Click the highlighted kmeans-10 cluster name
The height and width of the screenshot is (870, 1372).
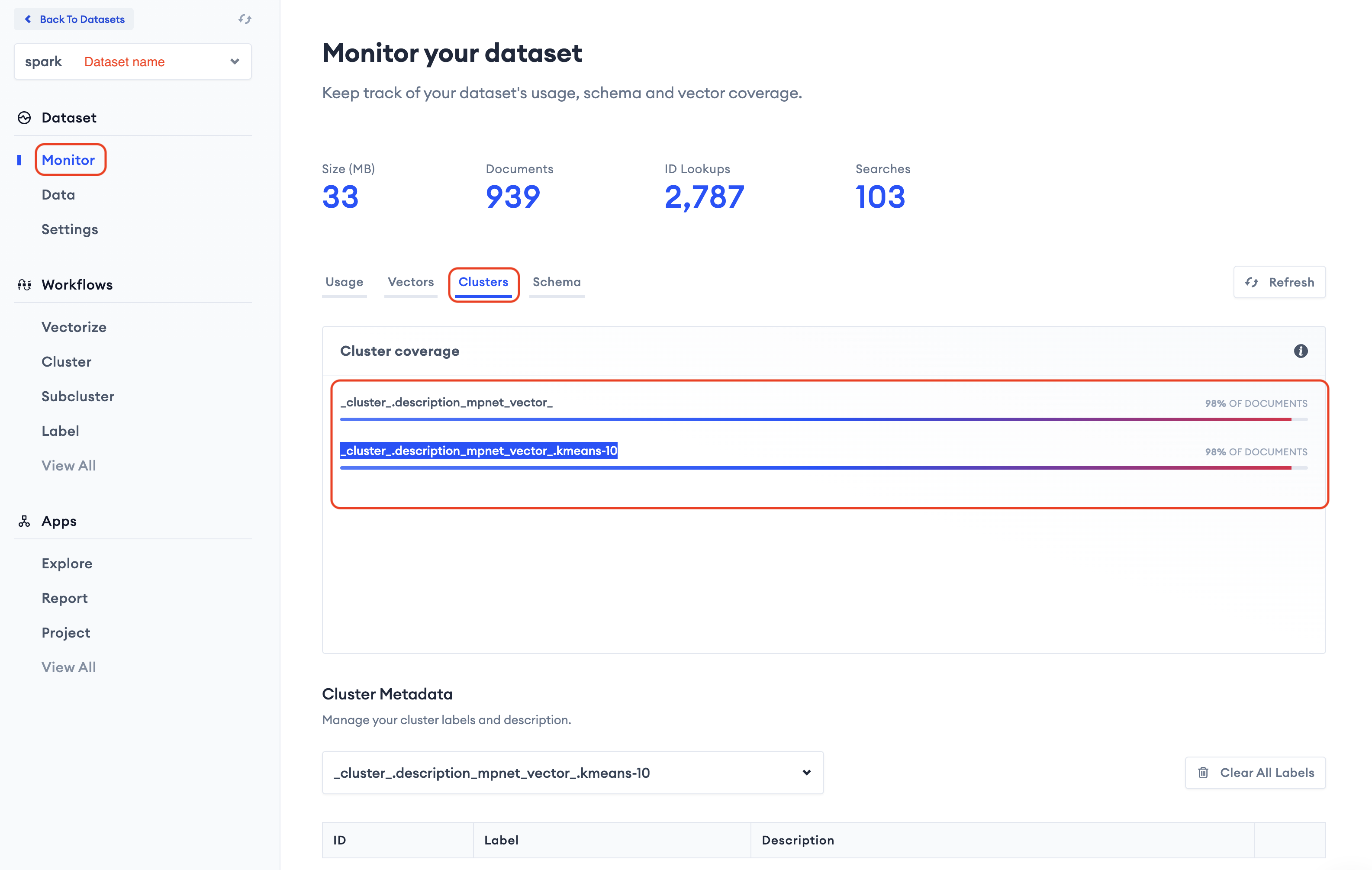pos(479,451)
